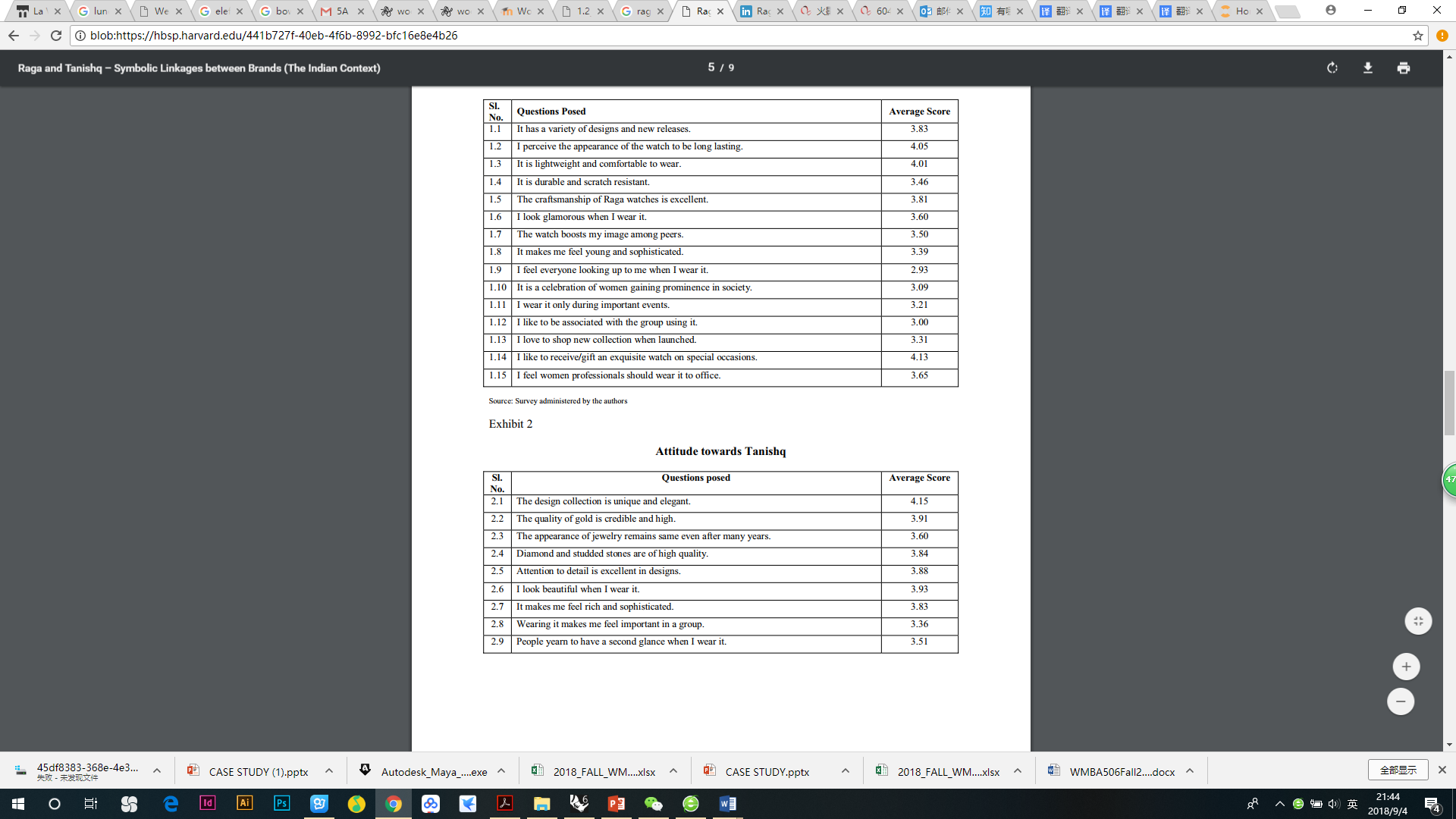Switch to the Google 'lun' tab
Viewport: 1456px width, 819px height.
click(x=98, y=11)
